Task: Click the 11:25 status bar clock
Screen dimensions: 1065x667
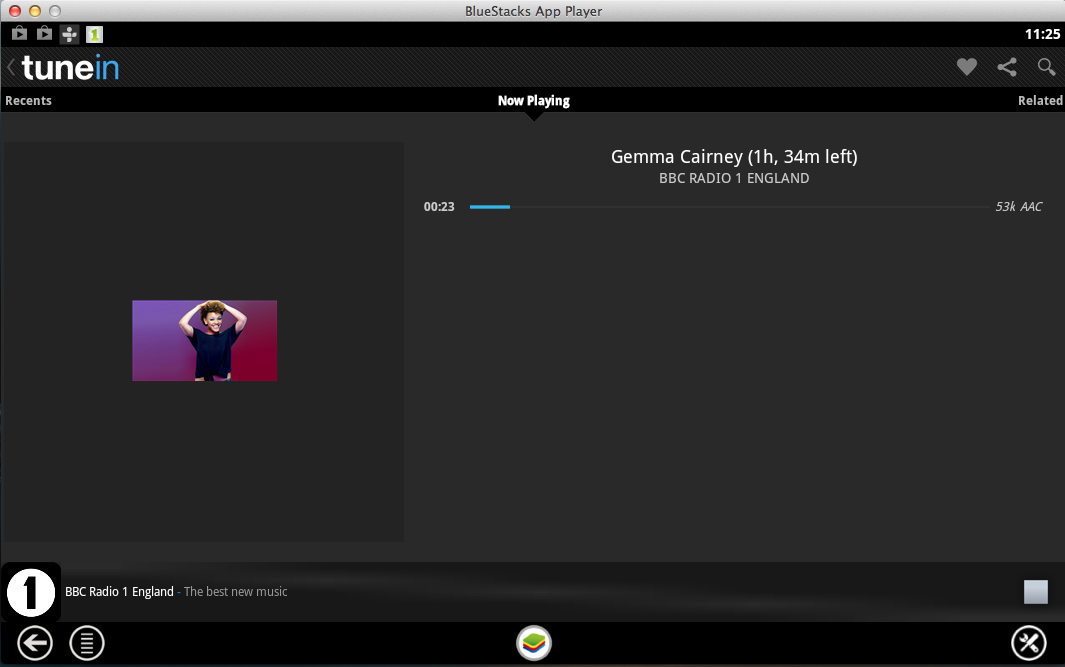Action: coord(1043,34)
